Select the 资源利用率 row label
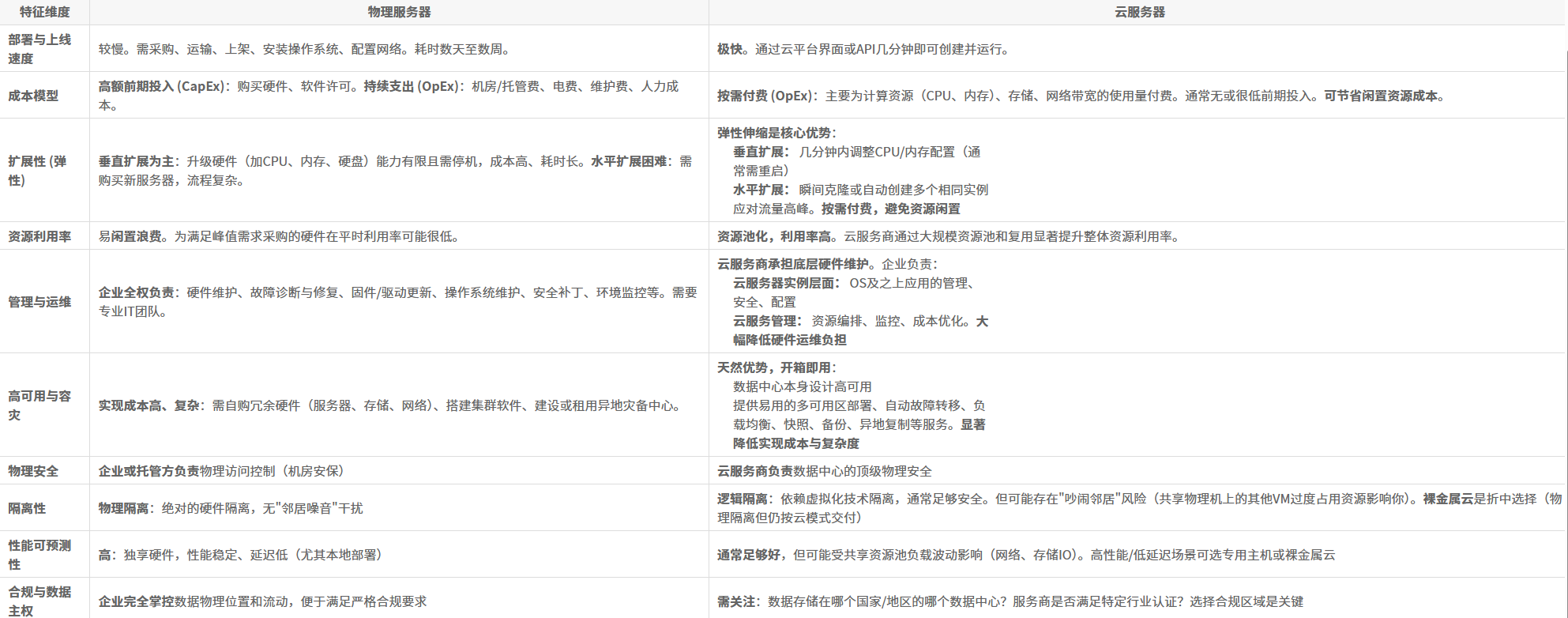The image size is (1568, 618). coord(39,236)
